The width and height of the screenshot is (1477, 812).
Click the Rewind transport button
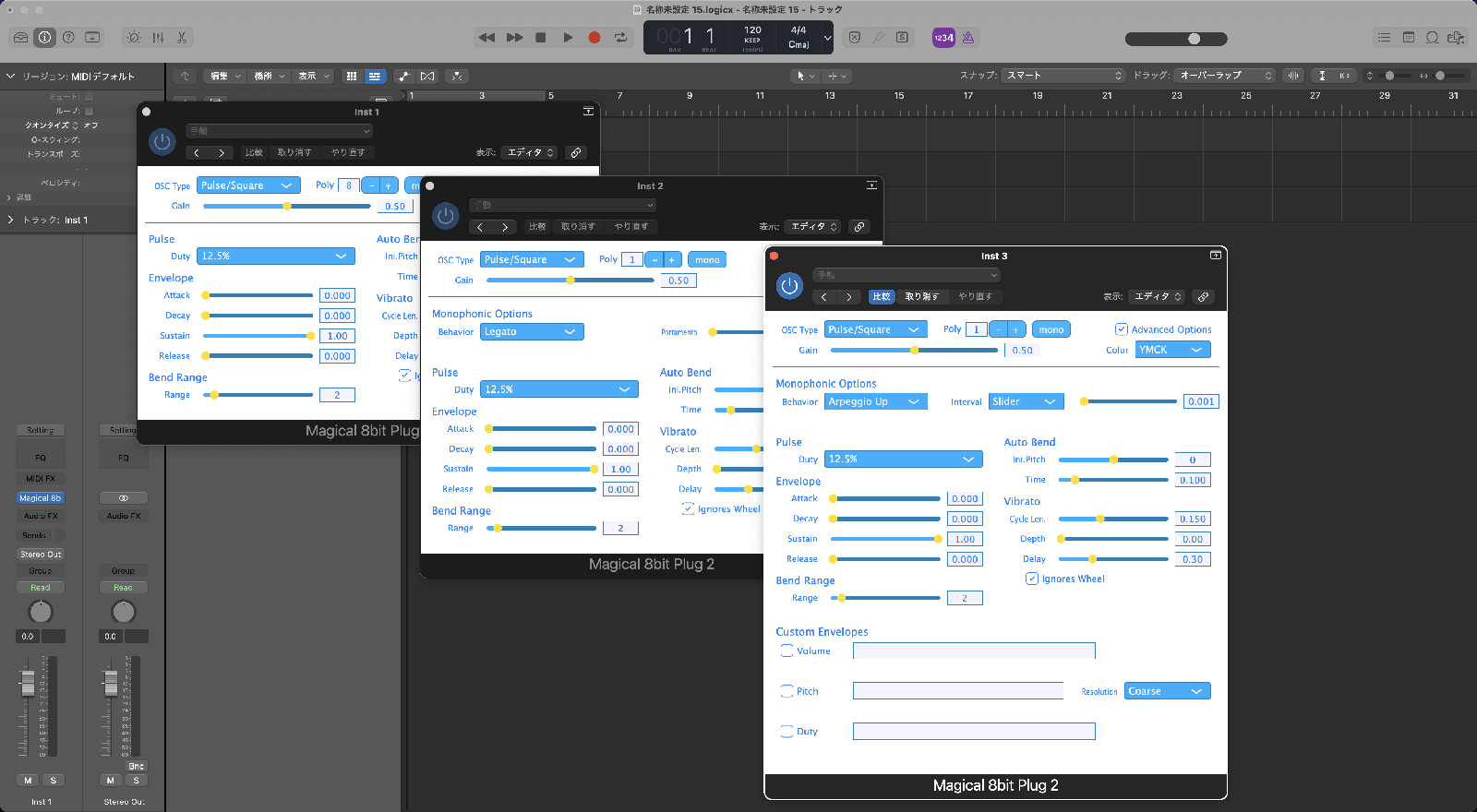tap(486, 38)
